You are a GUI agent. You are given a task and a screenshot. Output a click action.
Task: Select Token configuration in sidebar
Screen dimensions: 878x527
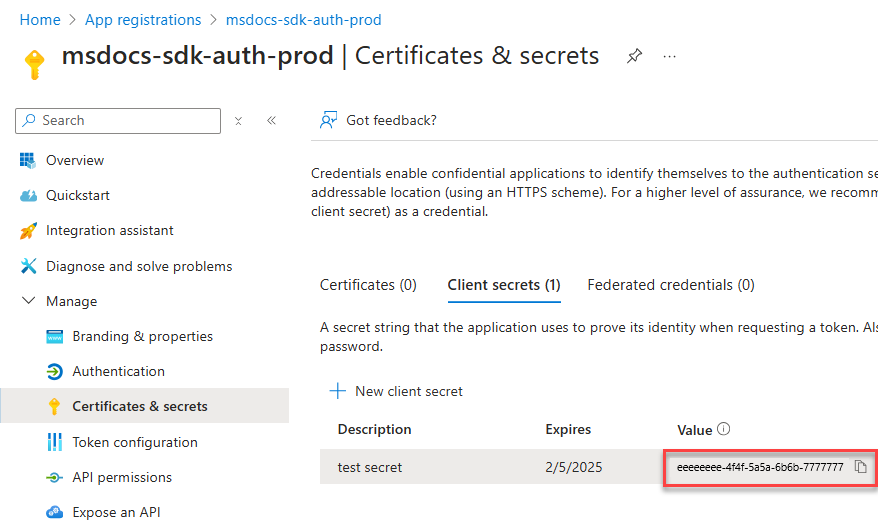pyautogui.click(x=135, y=442)
